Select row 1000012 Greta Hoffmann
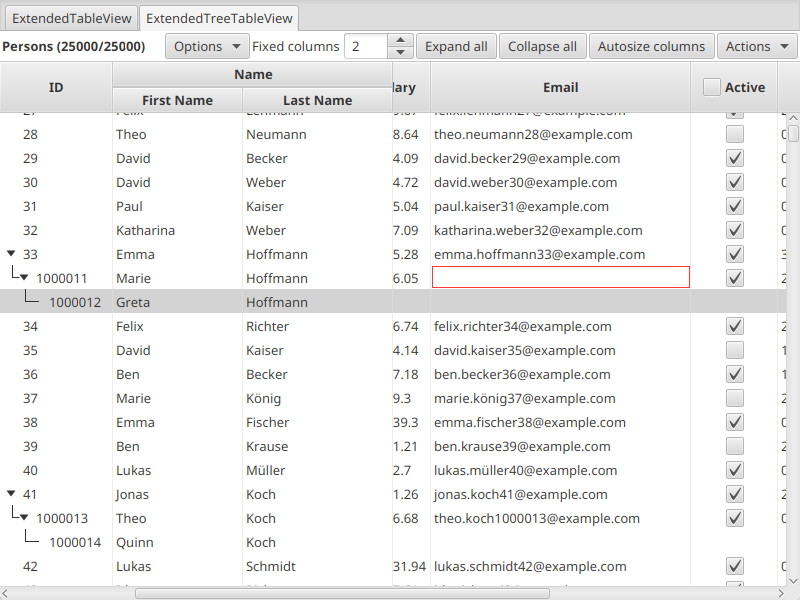The width and height of the screenshot is (800, 600). (x=393, y=302)
